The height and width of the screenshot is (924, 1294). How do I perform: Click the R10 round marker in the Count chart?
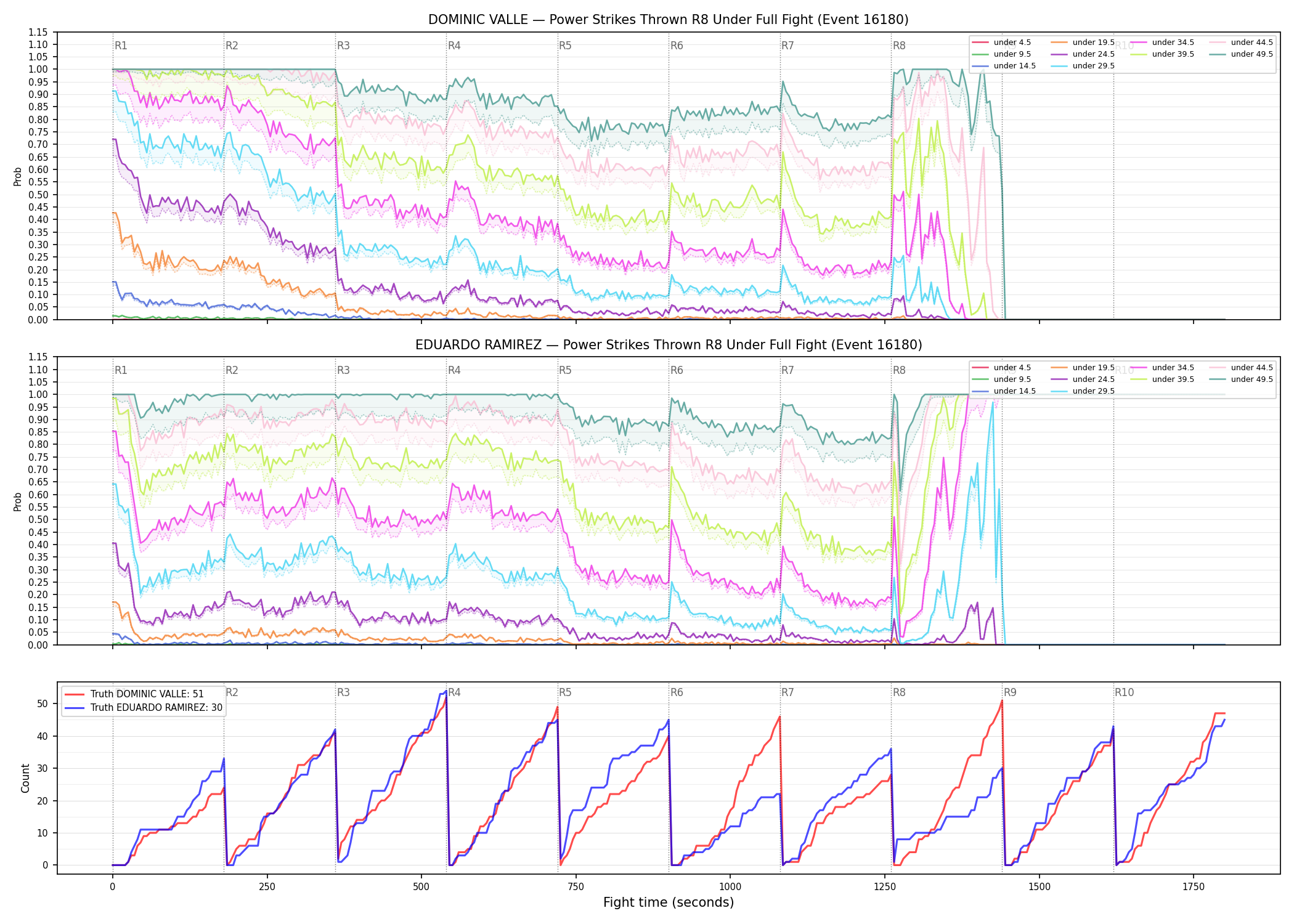[x=1124, y=692]
